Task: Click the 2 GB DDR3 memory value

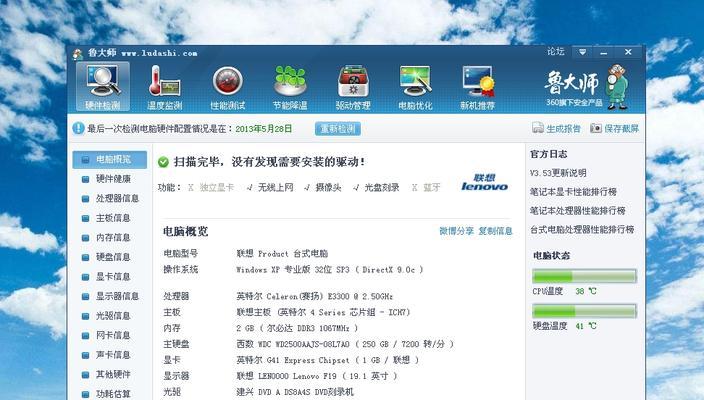Action: (x=297, y=328)
